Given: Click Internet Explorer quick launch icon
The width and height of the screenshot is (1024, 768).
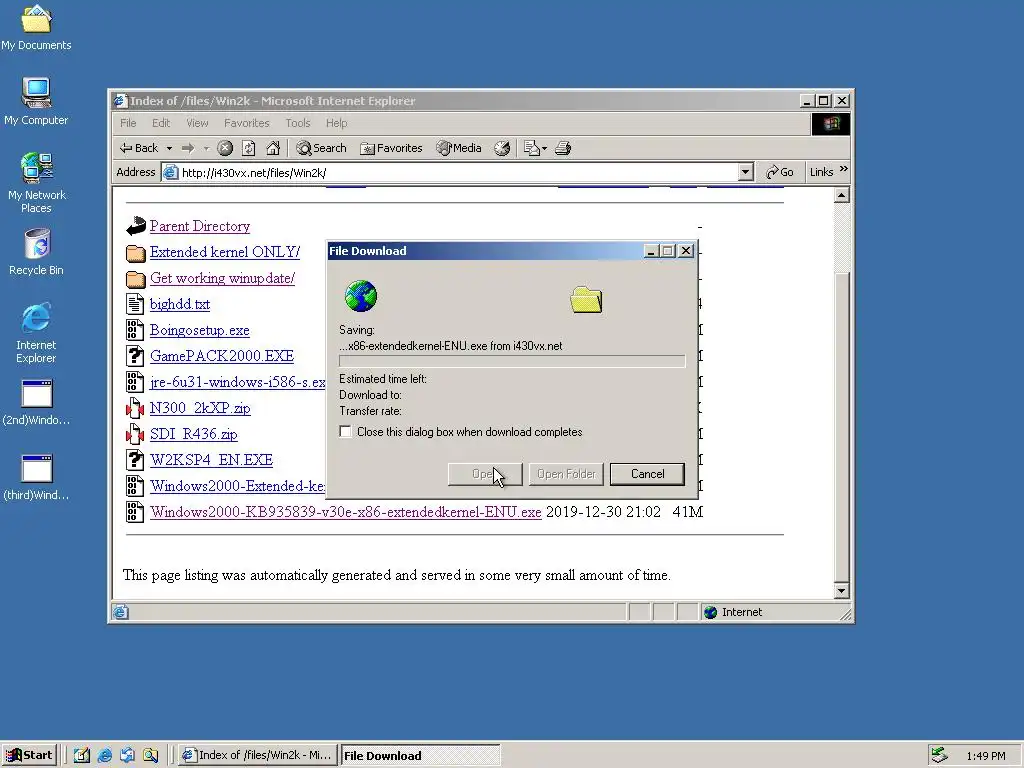Looking at the screenshot, I should coord(104,755).
